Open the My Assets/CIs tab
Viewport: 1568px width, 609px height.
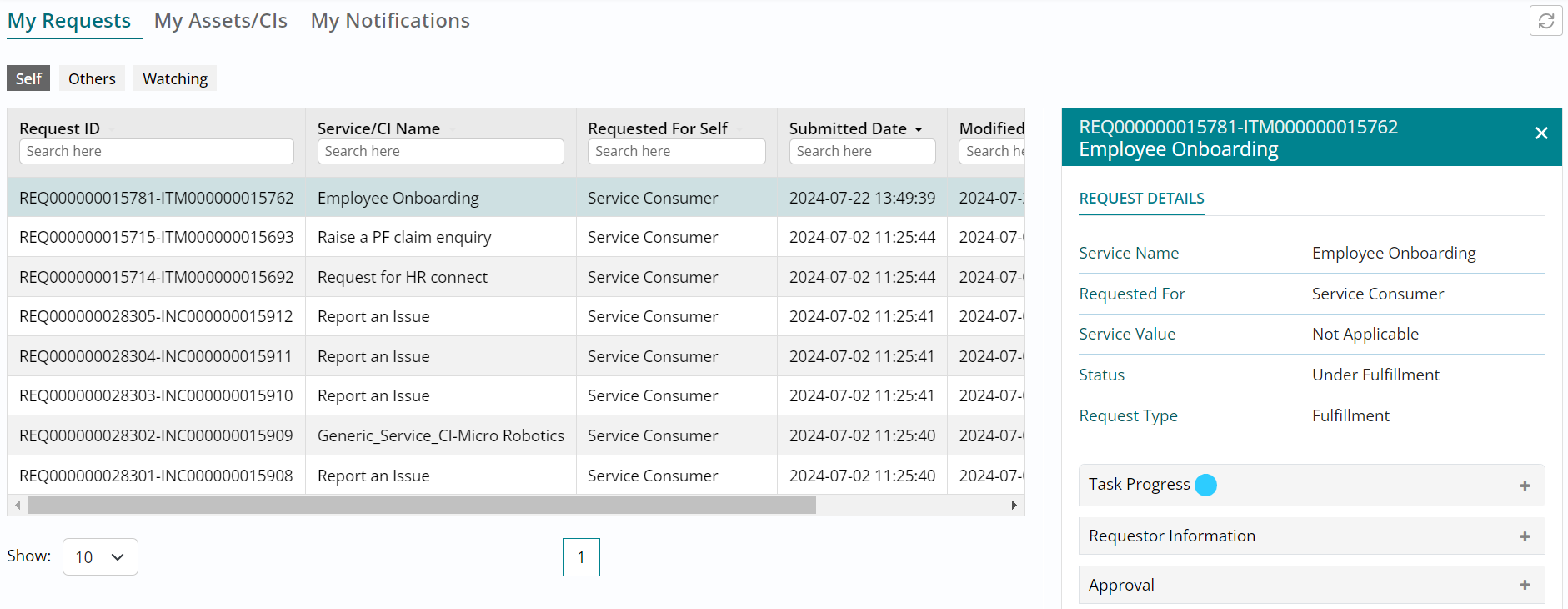(x=221, y=21)
